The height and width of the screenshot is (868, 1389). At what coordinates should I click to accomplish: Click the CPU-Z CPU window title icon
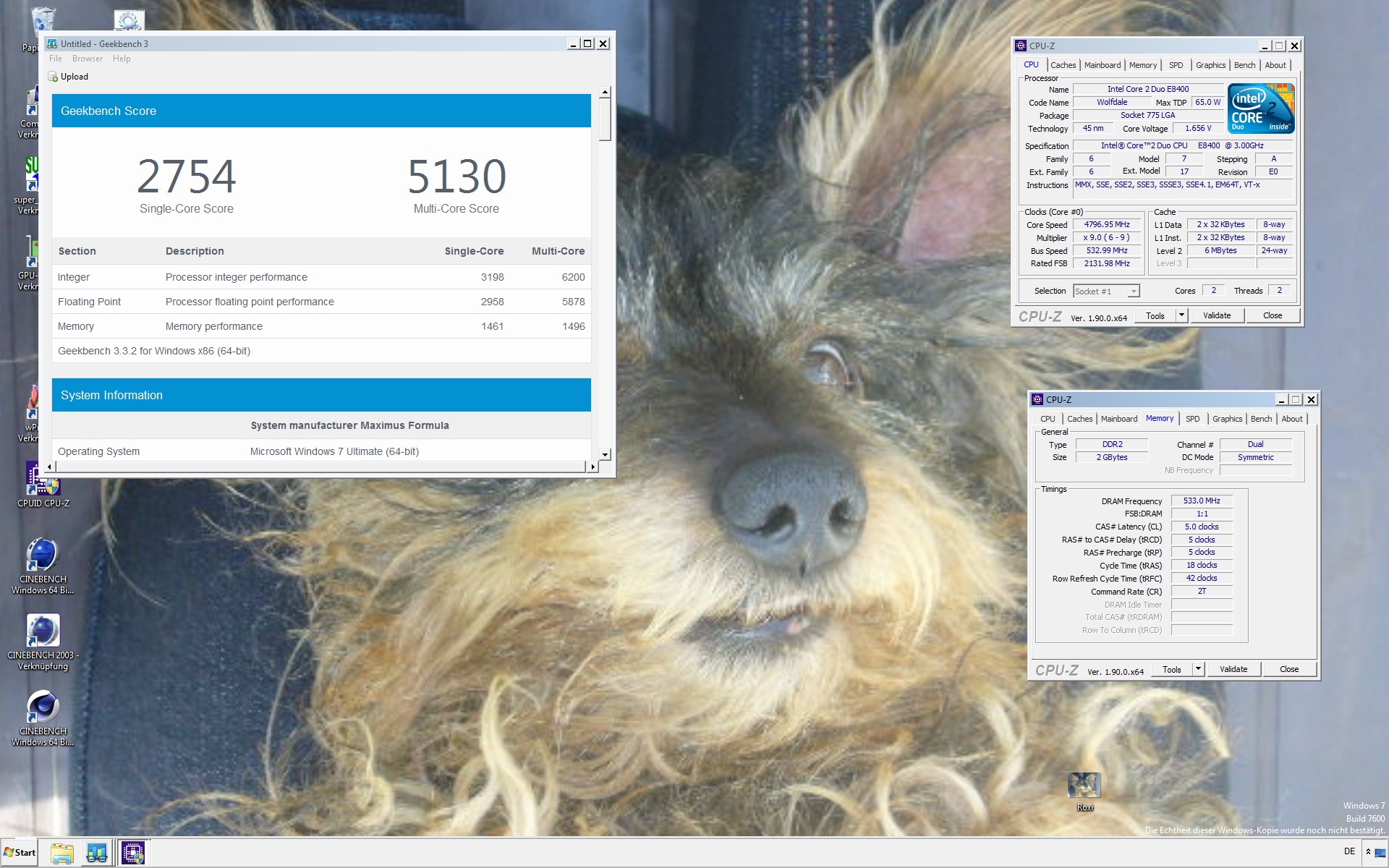tap(1021, 46)
